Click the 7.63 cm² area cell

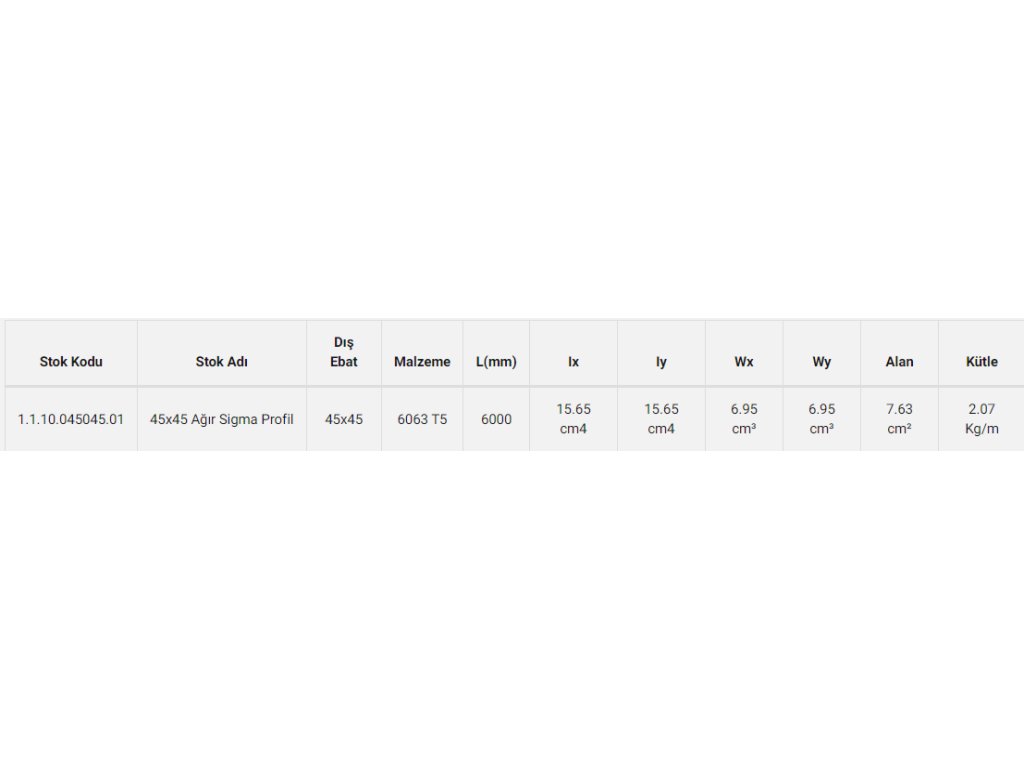pos(899,419)
